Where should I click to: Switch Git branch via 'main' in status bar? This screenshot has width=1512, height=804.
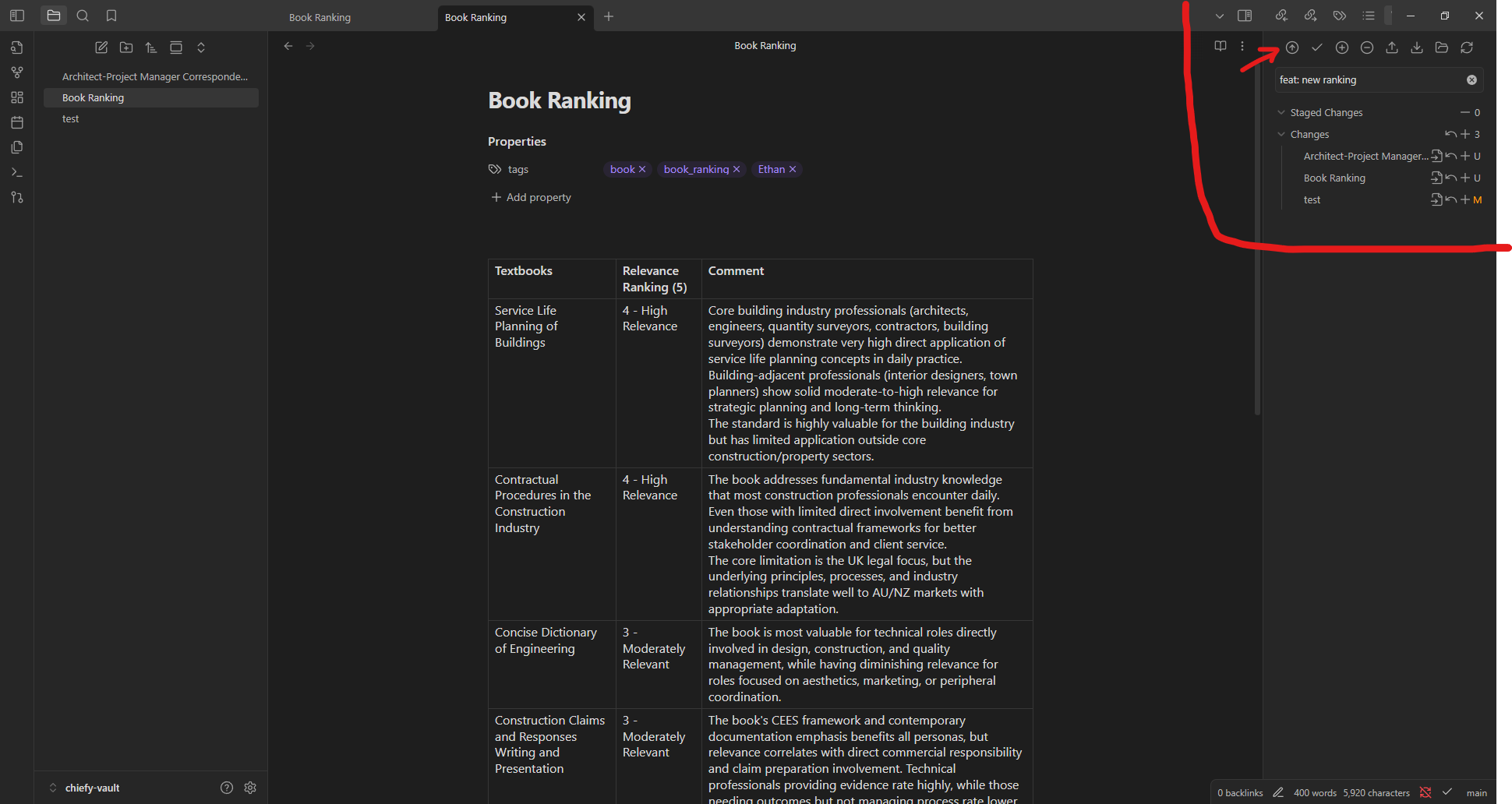pyautogui.click(x=1476, y=792)
